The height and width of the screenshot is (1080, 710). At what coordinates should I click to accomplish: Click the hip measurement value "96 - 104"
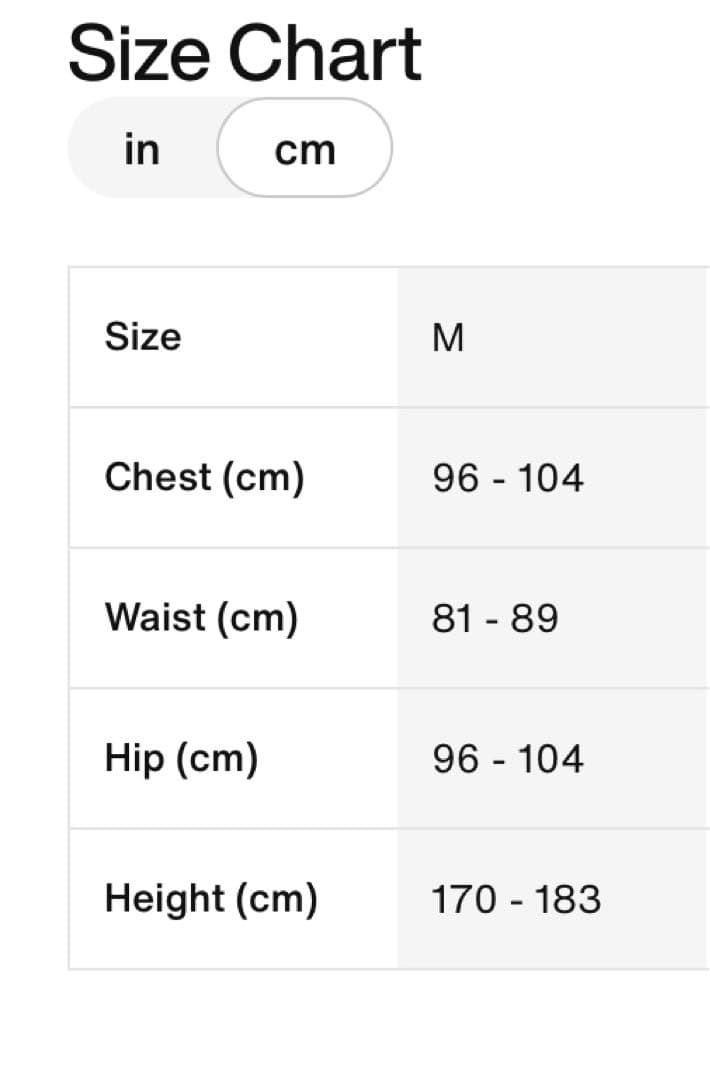coord(507,759)
